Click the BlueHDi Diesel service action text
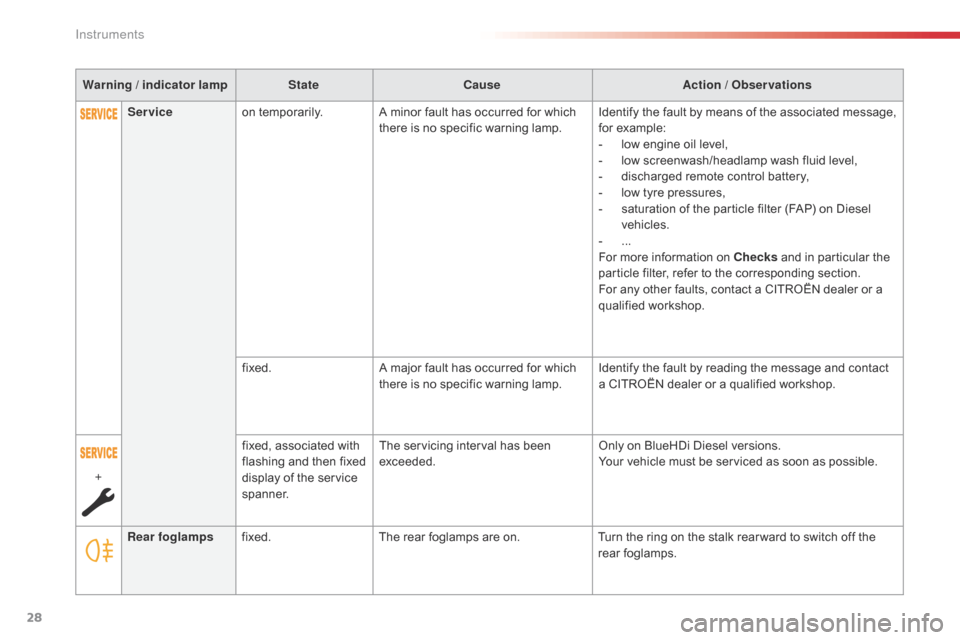The image size is (960, 640). [x=738, y=454]
